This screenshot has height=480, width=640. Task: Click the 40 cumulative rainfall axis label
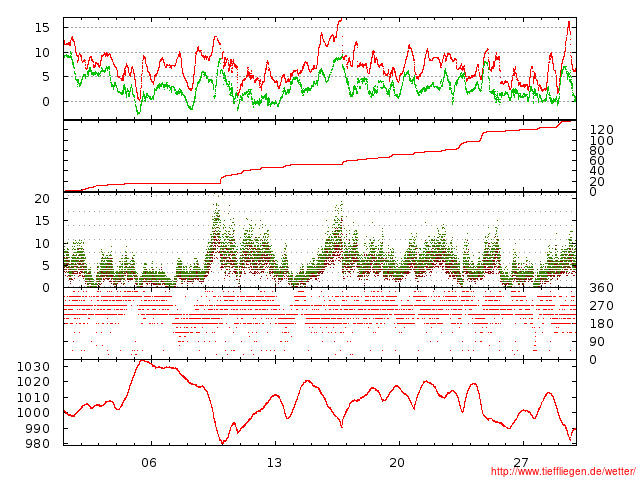(597, 171)
